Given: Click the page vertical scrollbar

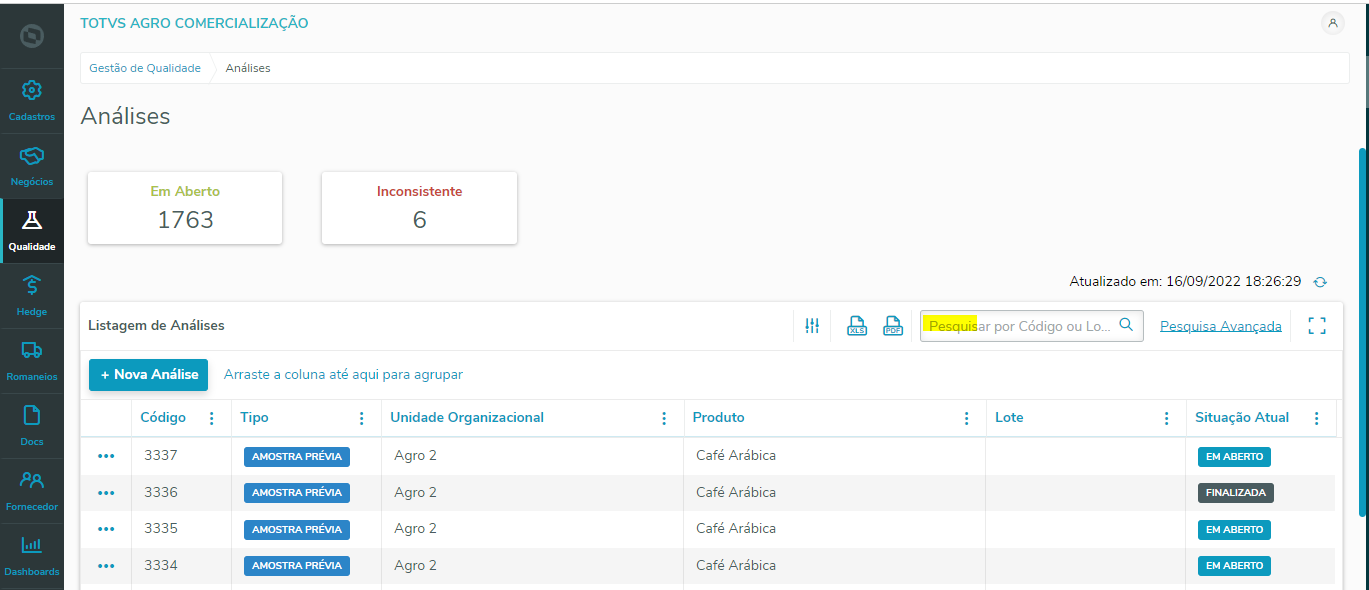Looking at the screenshot, I should (1363, 330).
